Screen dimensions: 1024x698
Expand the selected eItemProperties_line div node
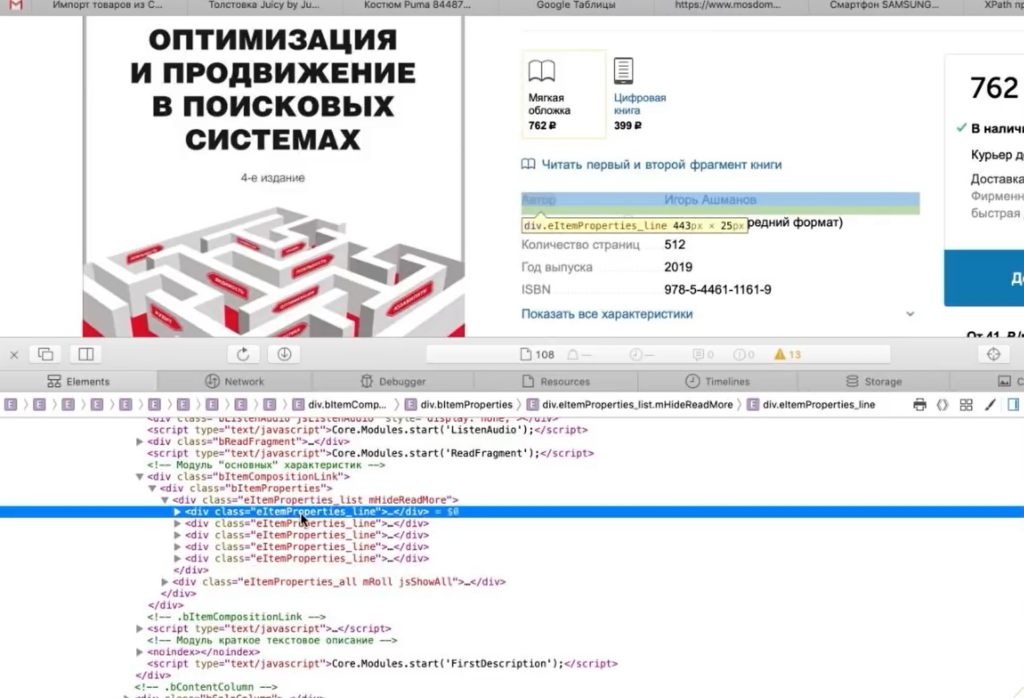tap(178, 511)
